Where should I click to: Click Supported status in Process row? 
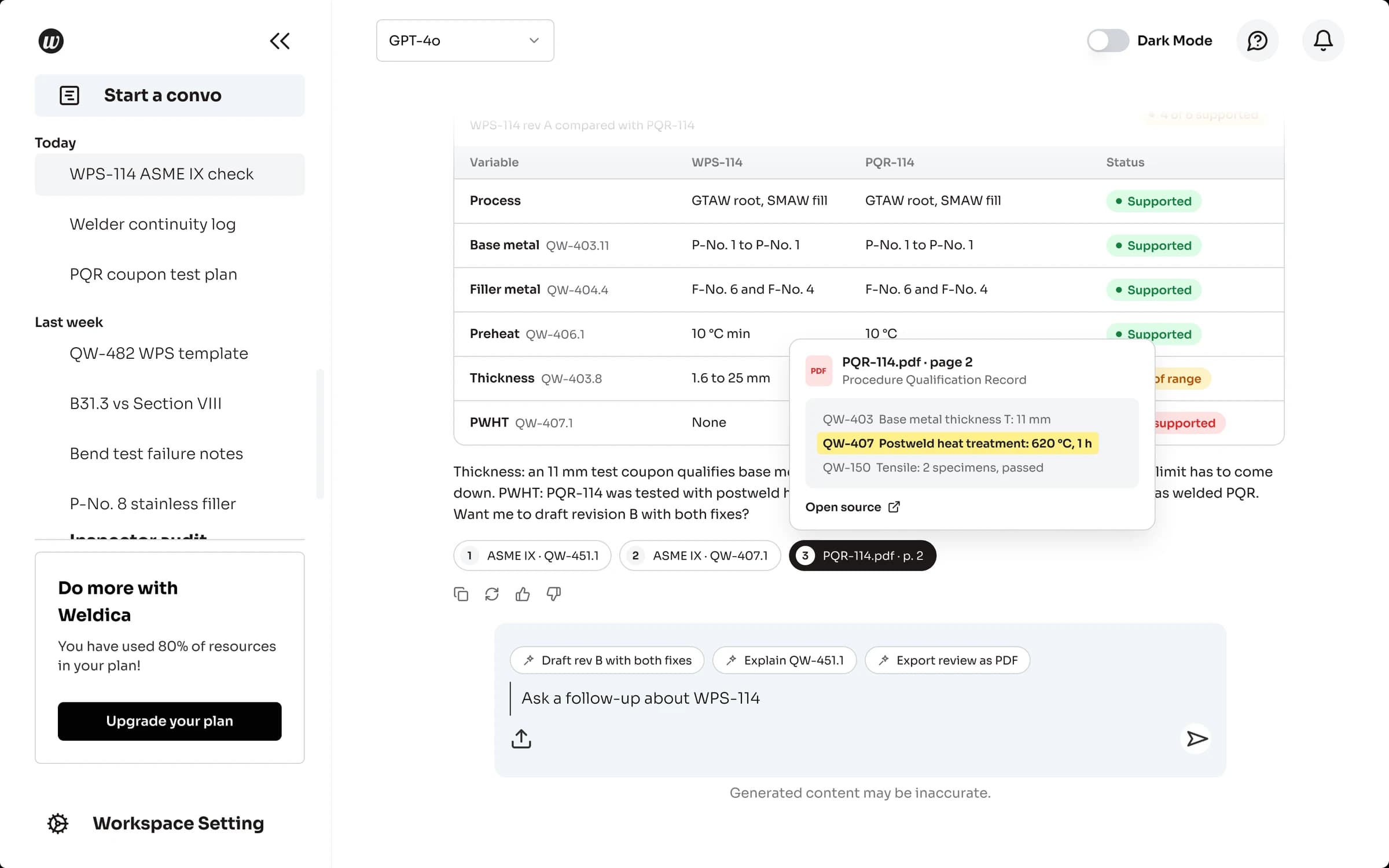(x=1153, y=201)
